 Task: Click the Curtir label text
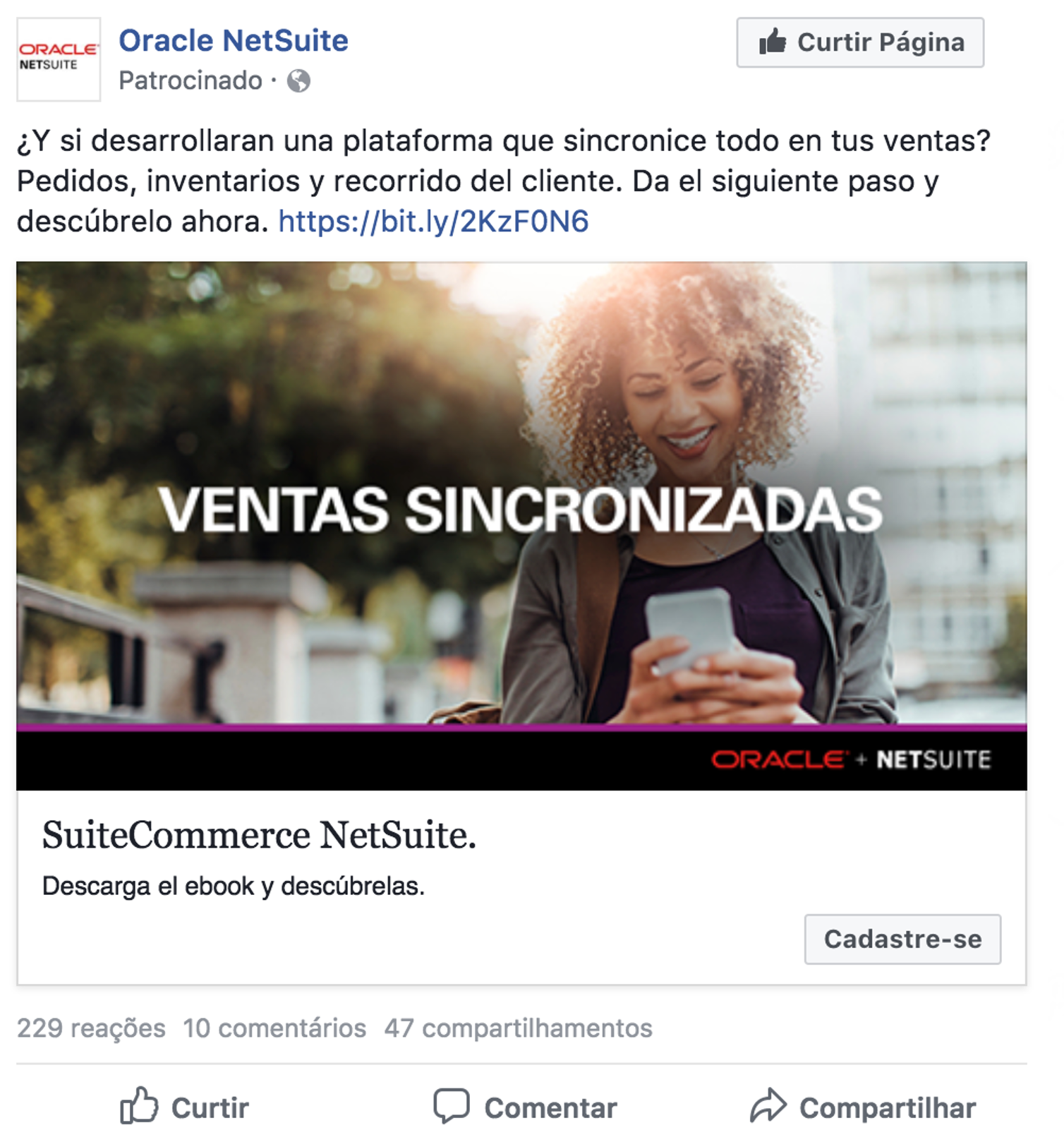[x=210, y=1108]
